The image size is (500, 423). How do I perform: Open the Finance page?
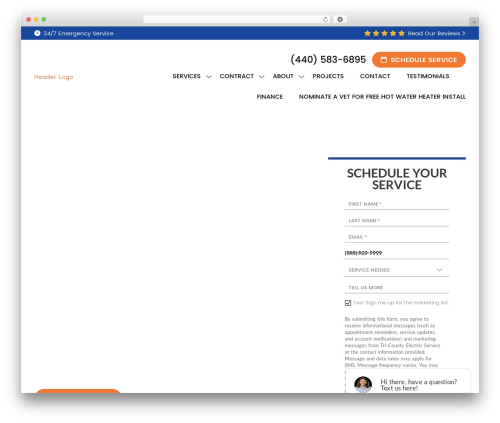point(270,97)
